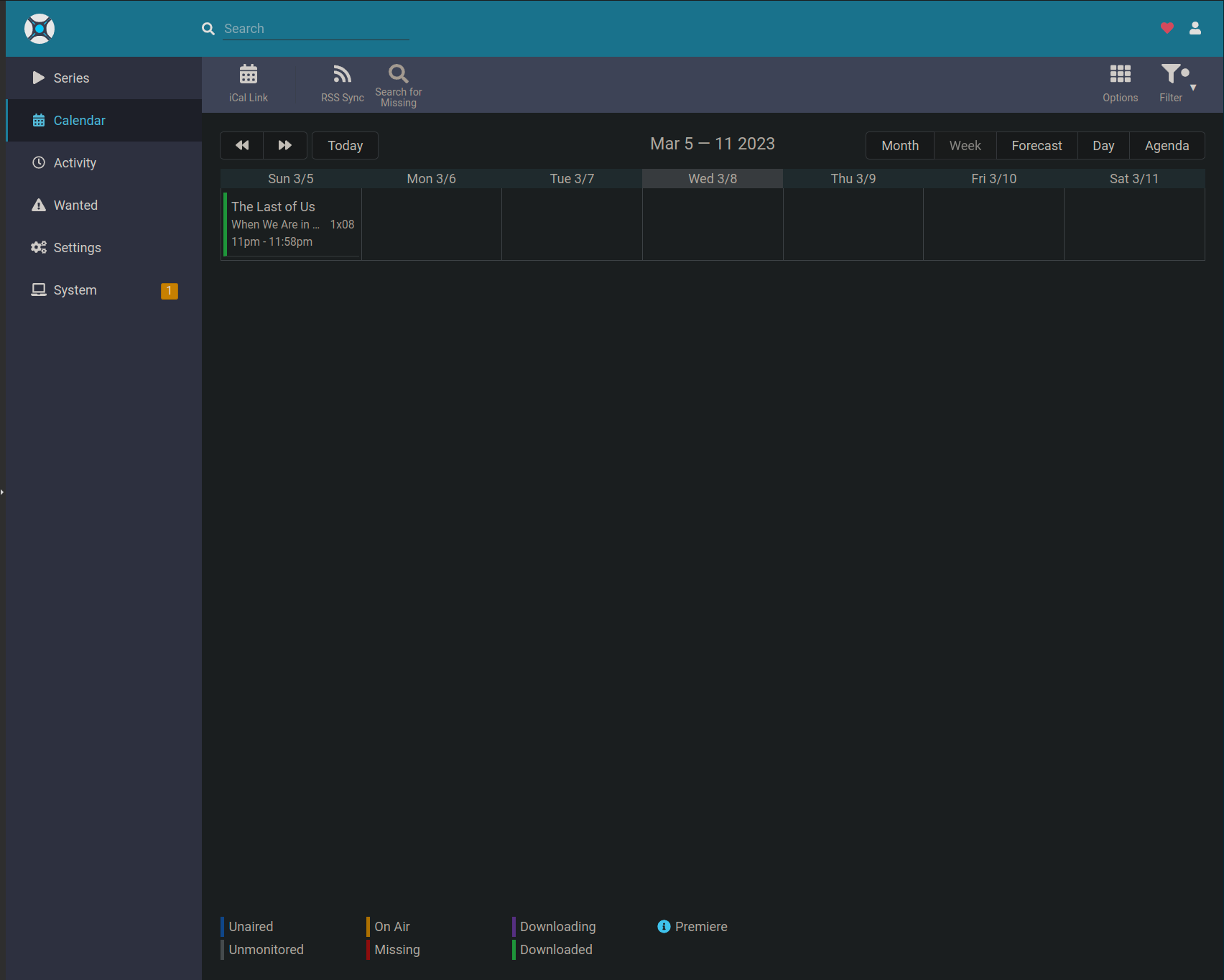Click the 11pm - 11:58pm time text
The image size is (1224, 980).
point(272,241)
